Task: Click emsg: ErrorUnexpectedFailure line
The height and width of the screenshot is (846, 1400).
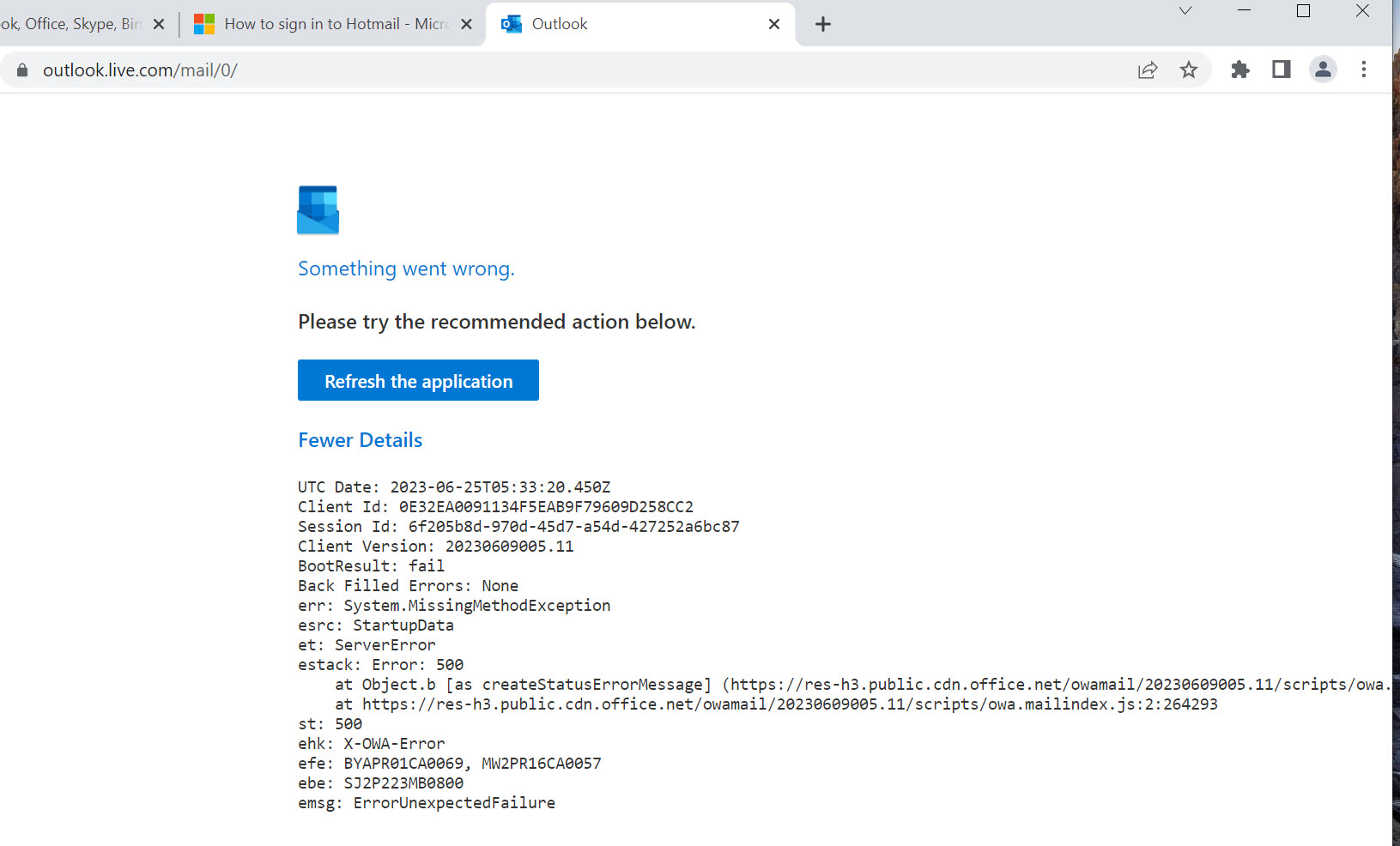Action: pyautogui.click(x=427, y=803)
